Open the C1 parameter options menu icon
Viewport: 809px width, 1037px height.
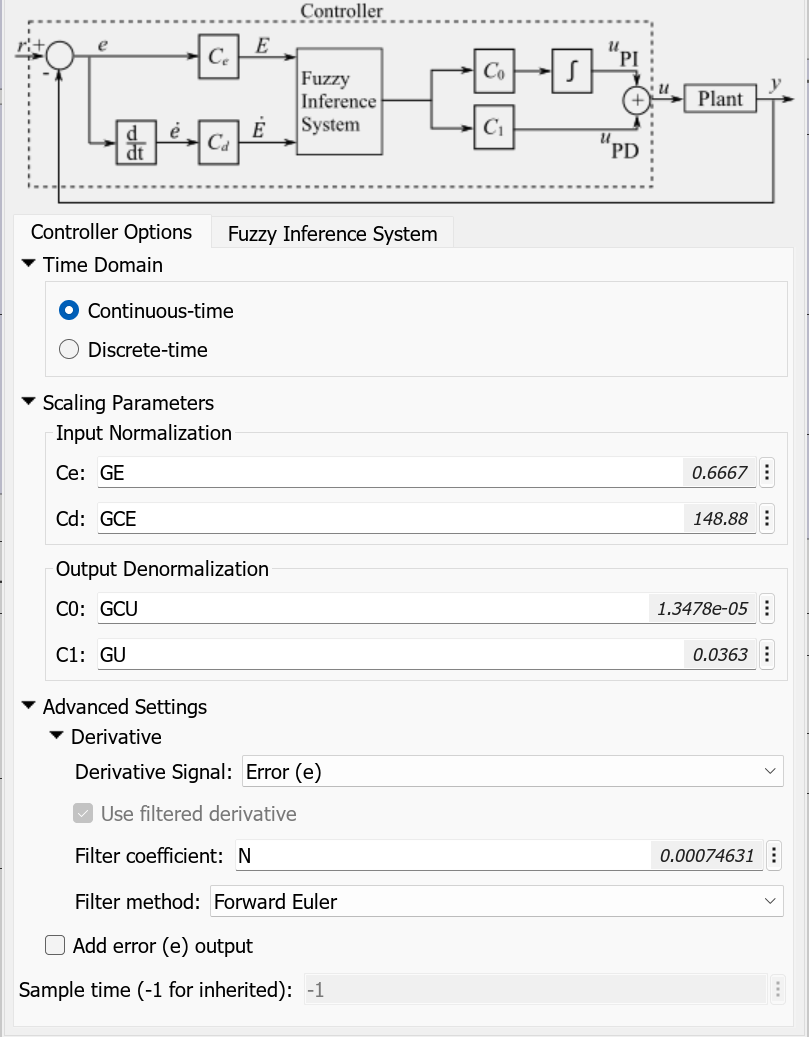click(767, 654)
